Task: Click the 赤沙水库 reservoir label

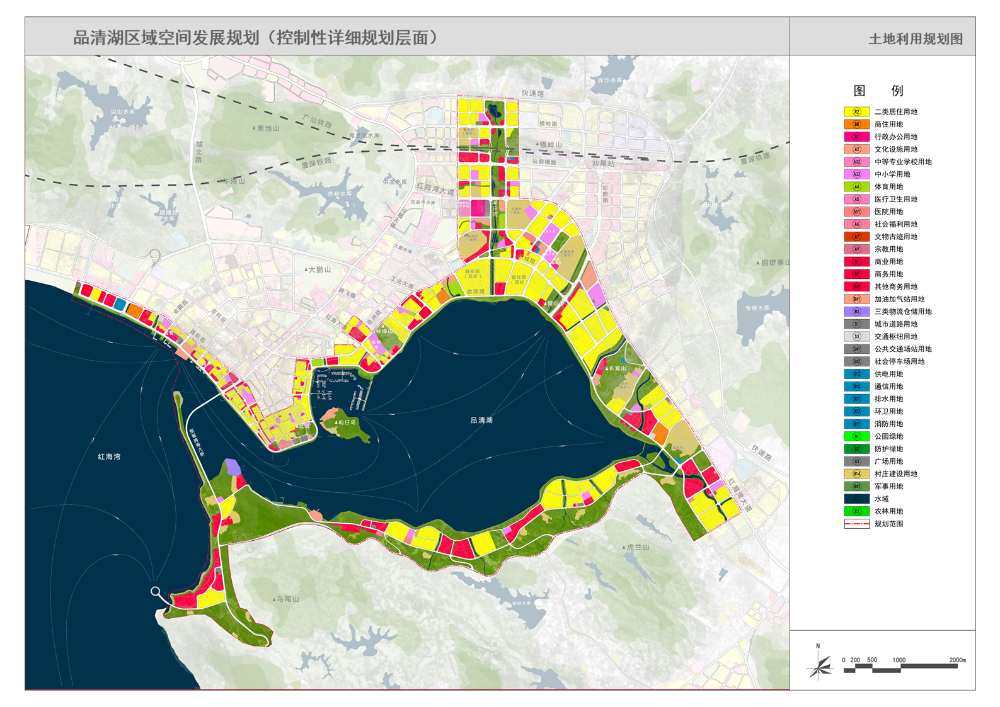Action: [610, 81]
